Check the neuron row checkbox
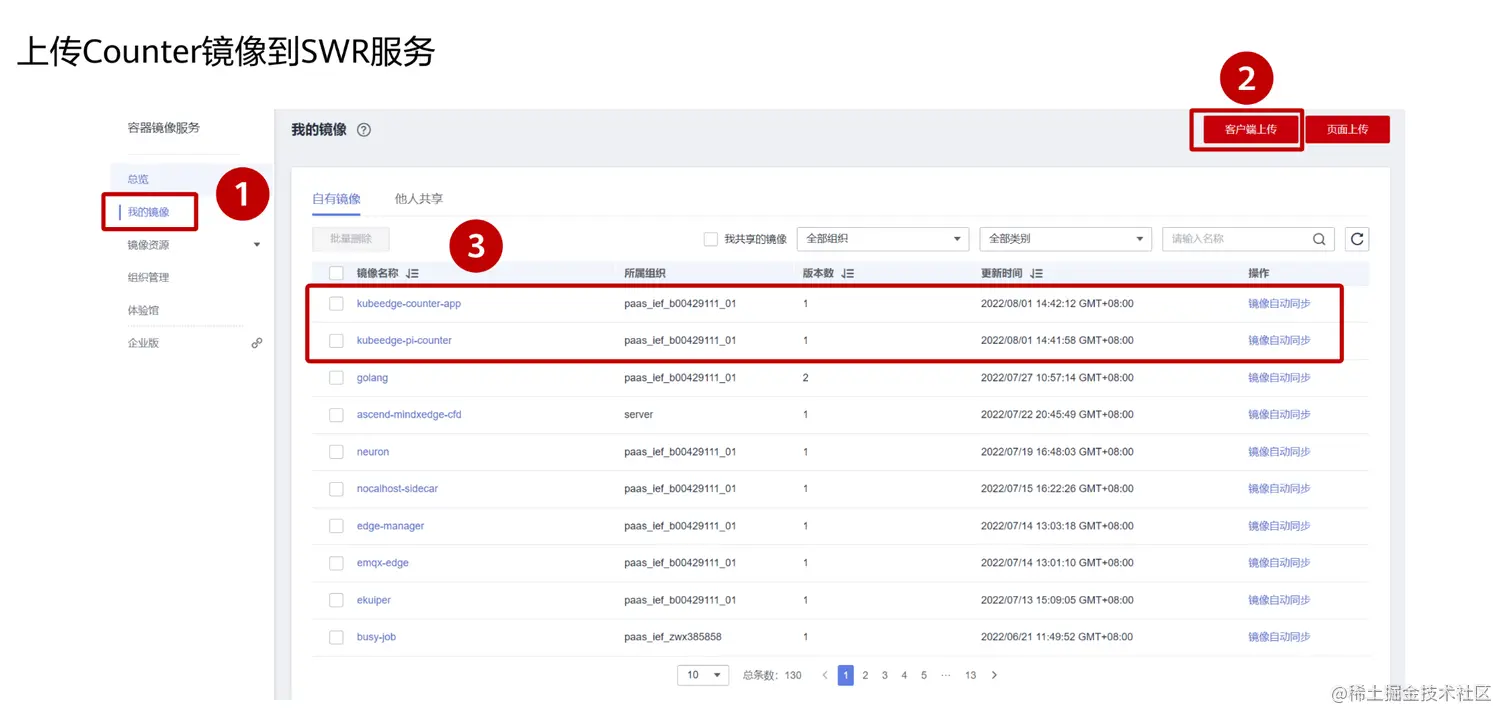 pyautogui.click(x=336, y=452)
